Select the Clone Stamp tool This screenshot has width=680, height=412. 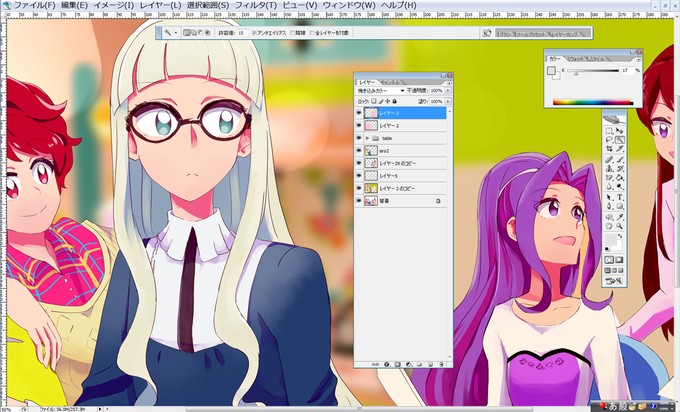tap(609, 169)
